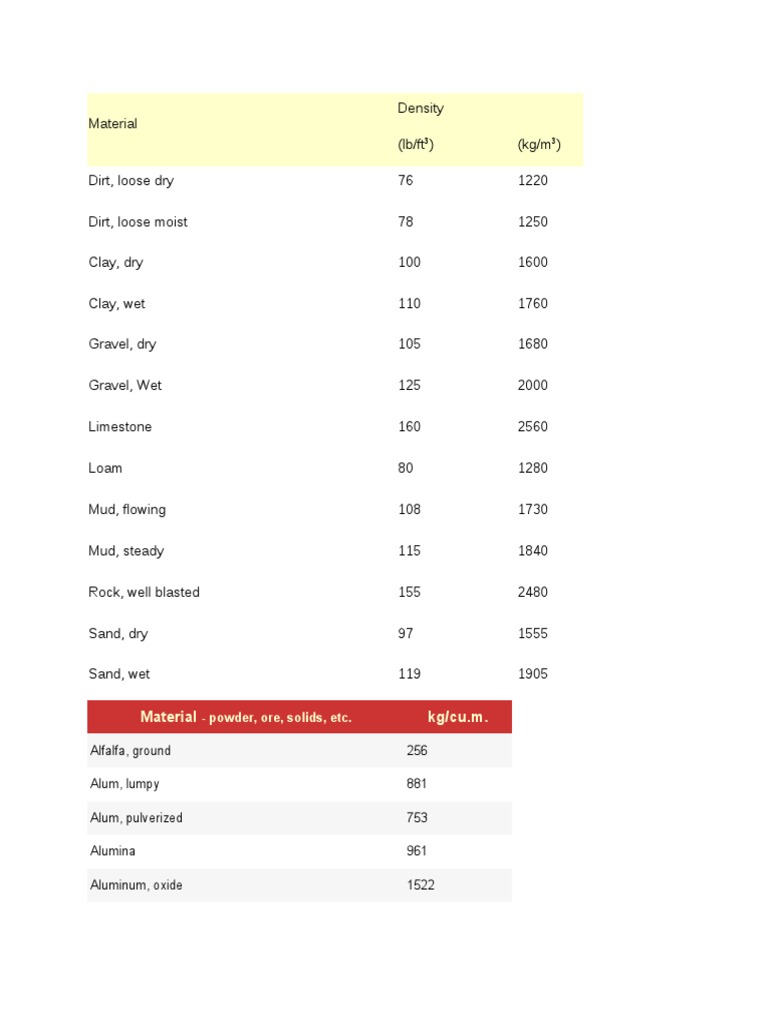768x1024 pixels.
Task: Select the 'Sand, wet' row label
Action: point(119,674)
